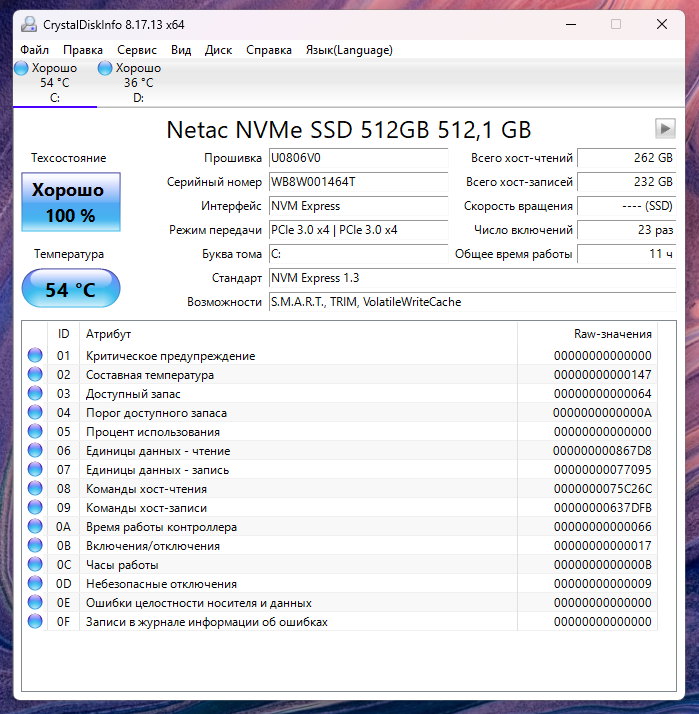Click status orb for Доступный запас row
Viewport: 699px width, 714px height.
click(35, 393)
